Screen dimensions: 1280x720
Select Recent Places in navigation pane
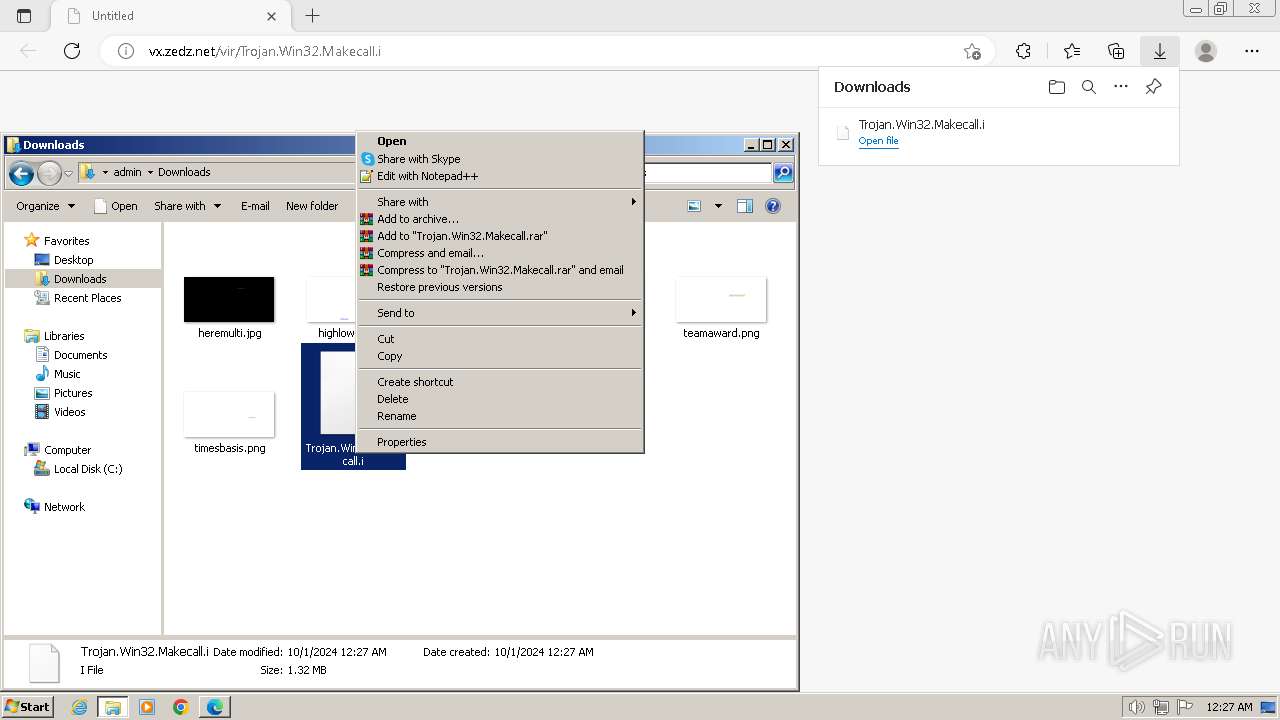87,298
